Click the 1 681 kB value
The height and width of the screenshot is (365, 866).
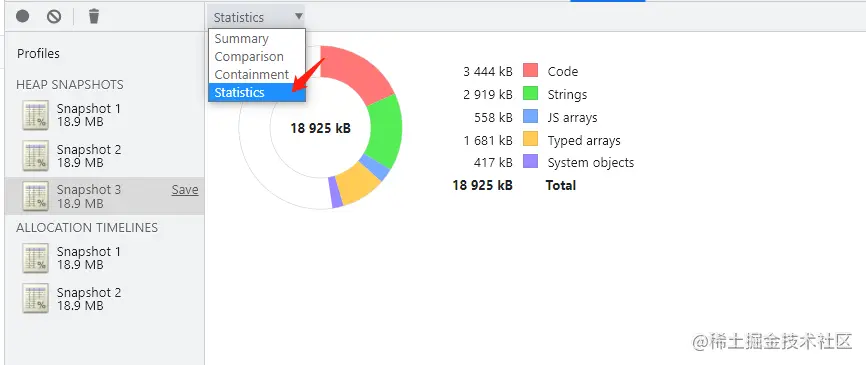(x=488, y=141)
